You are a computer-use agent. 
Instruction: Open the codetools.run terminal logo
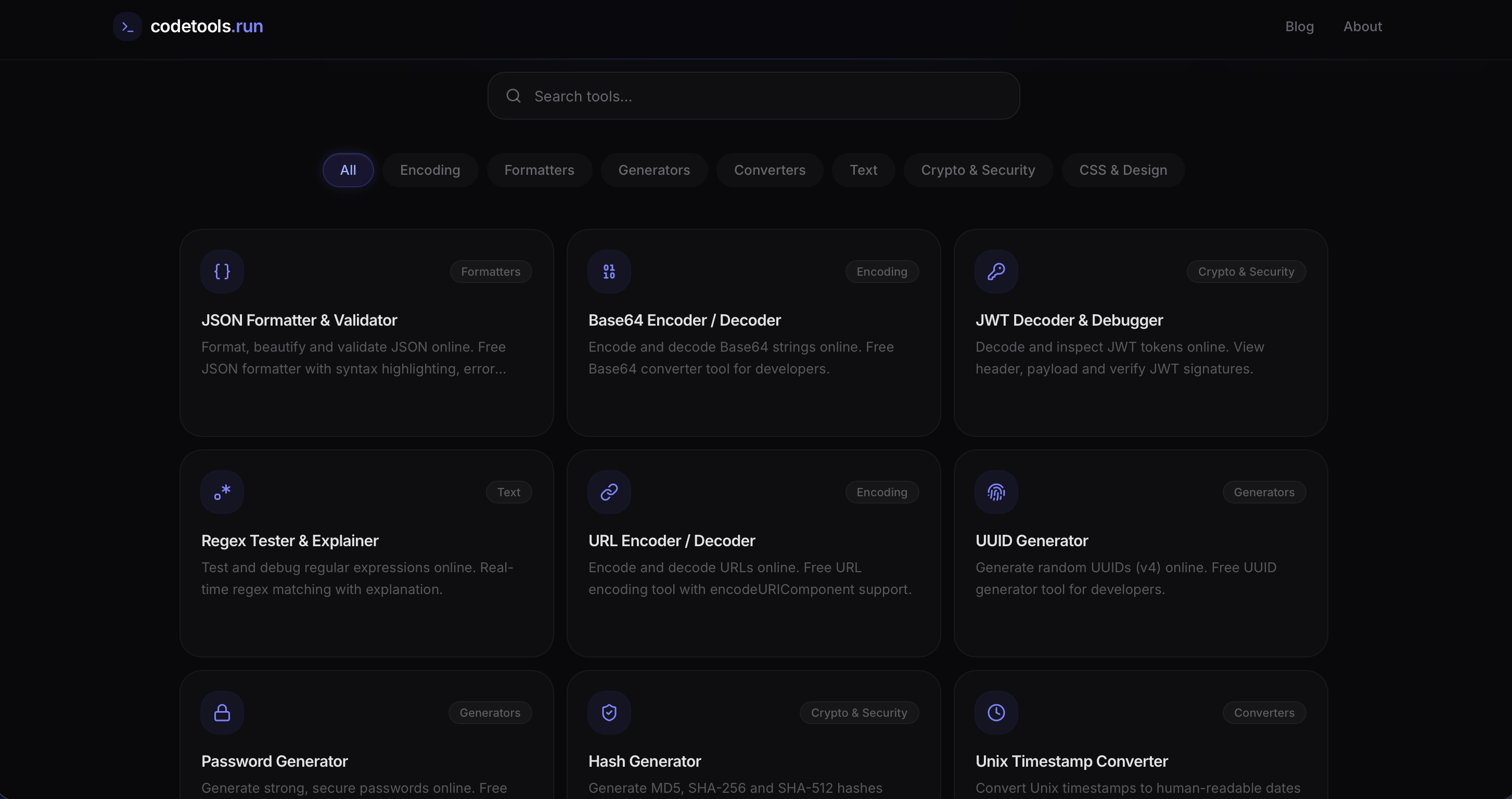click(x=127, y=26)
